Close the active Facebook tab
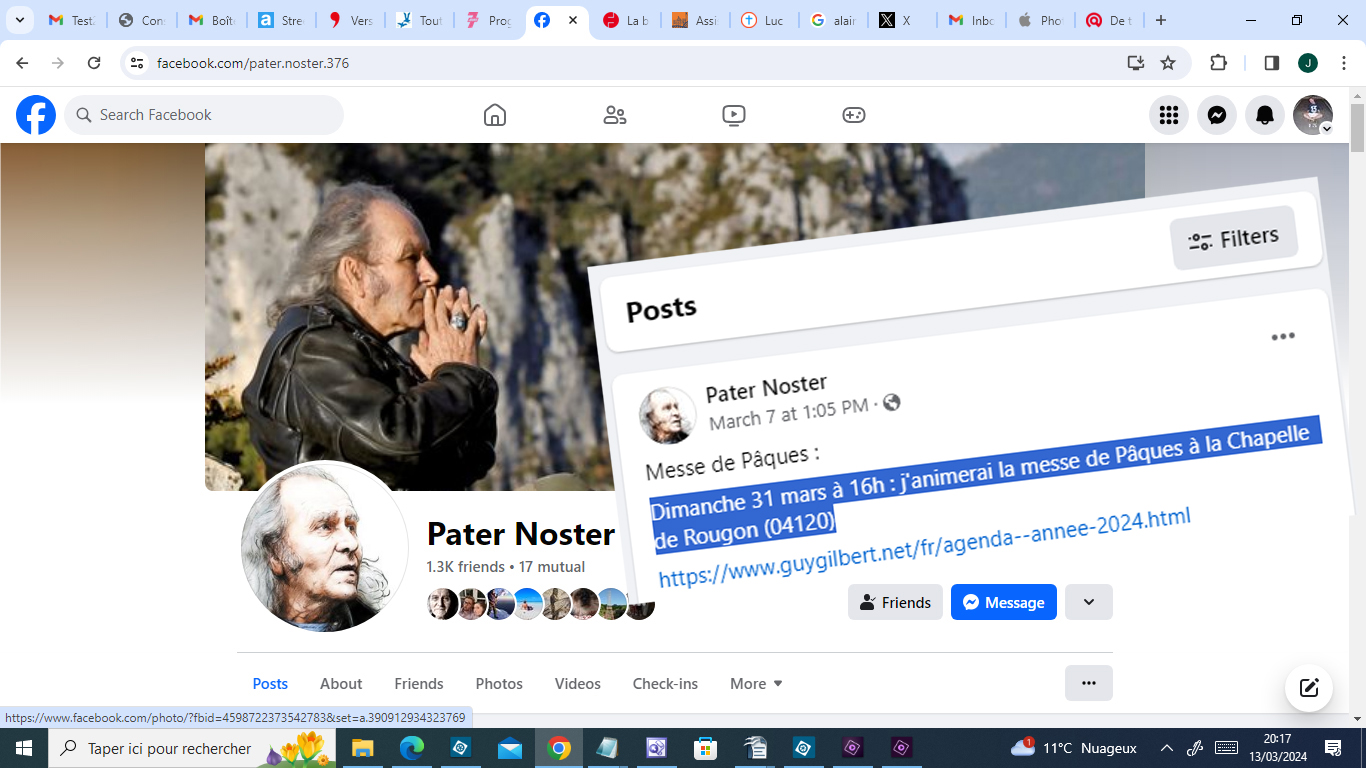Screen dimensions: 1366x768 (573, 20)
